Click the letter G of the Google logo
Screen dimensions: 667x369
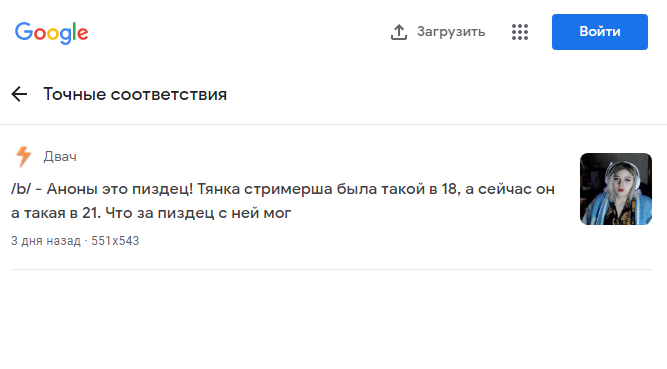24,31
